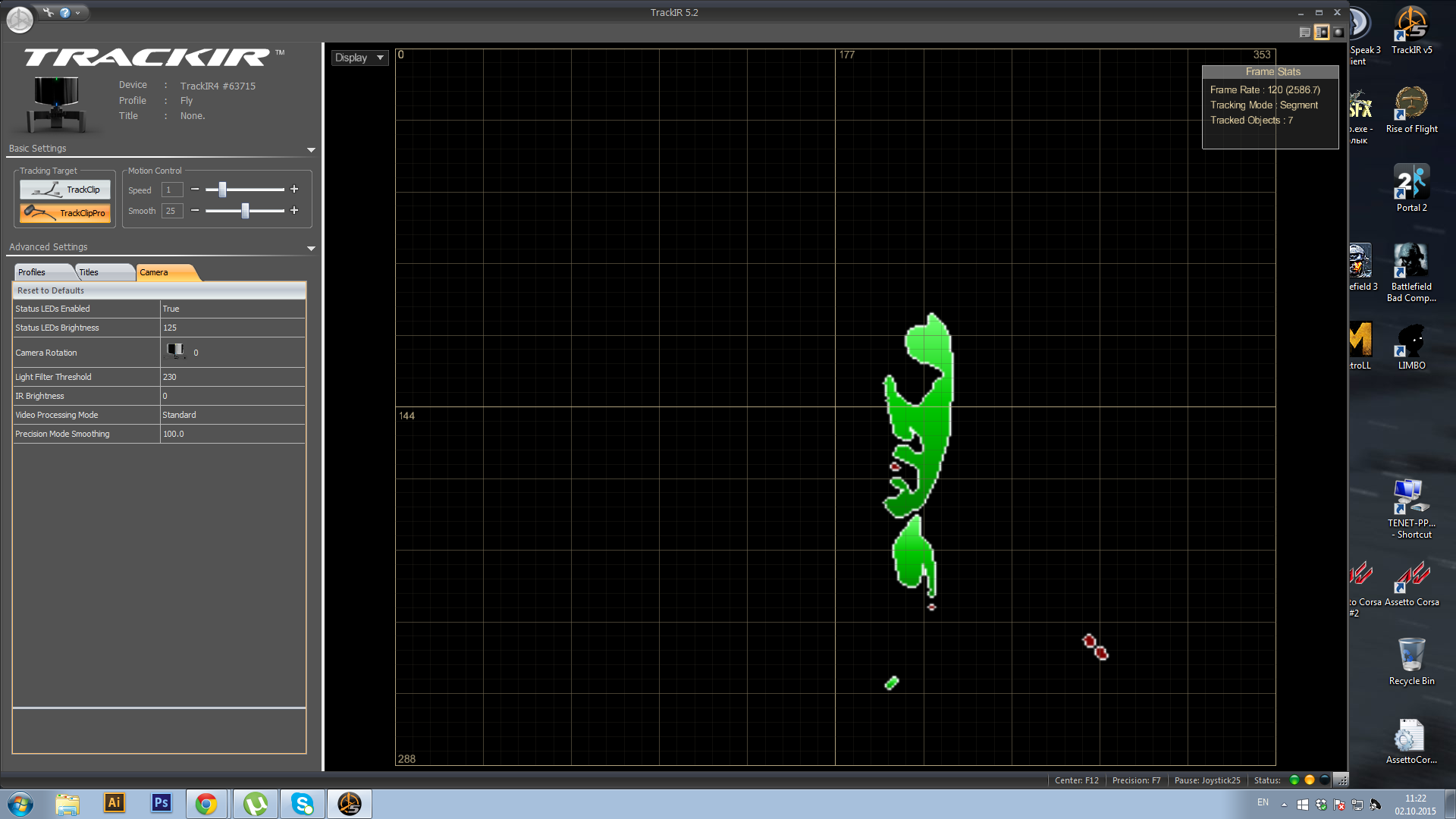Open the Display dropdown in the viewer
The image size is (1456, 819).
point(359,58)
